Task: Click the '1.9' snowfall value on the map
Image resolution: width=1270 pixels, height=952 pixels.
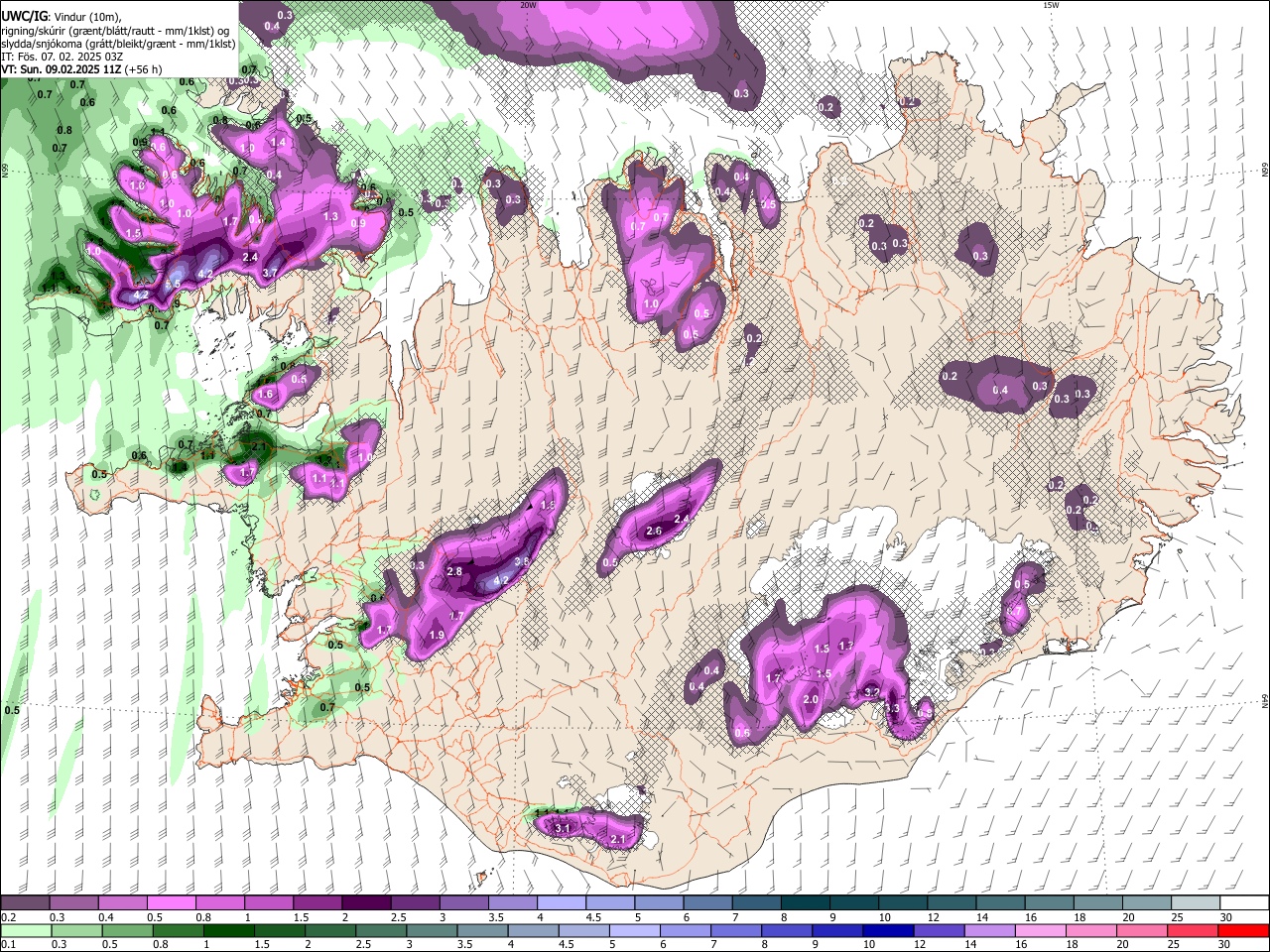Action: click(437, 635)
